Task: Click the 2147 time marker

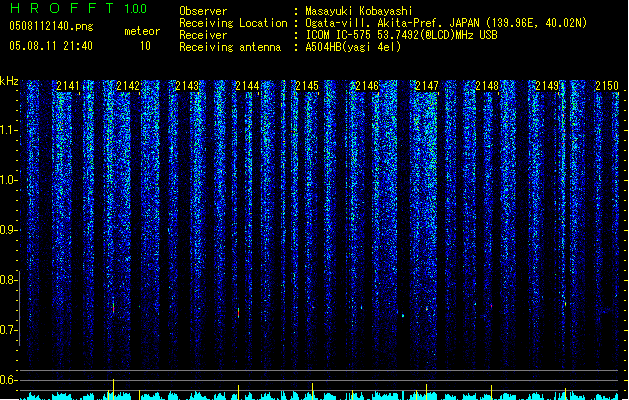Action: click(x=427, y=86)
